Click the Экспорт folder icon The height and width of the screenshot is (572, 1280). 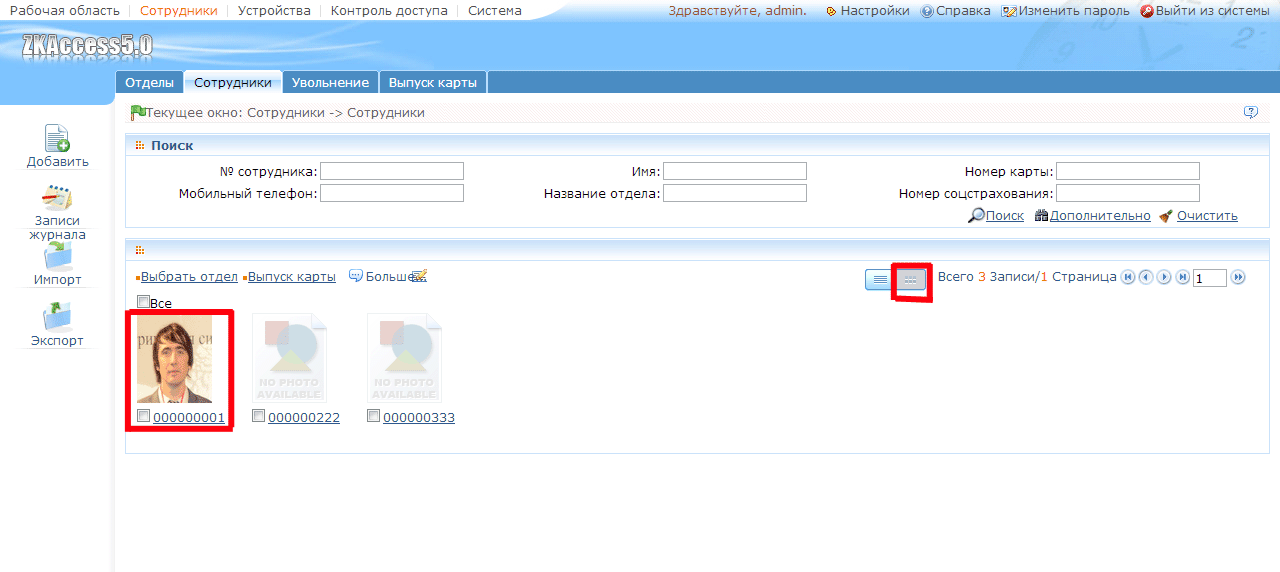pyautogui.click(x=57, y=317)
